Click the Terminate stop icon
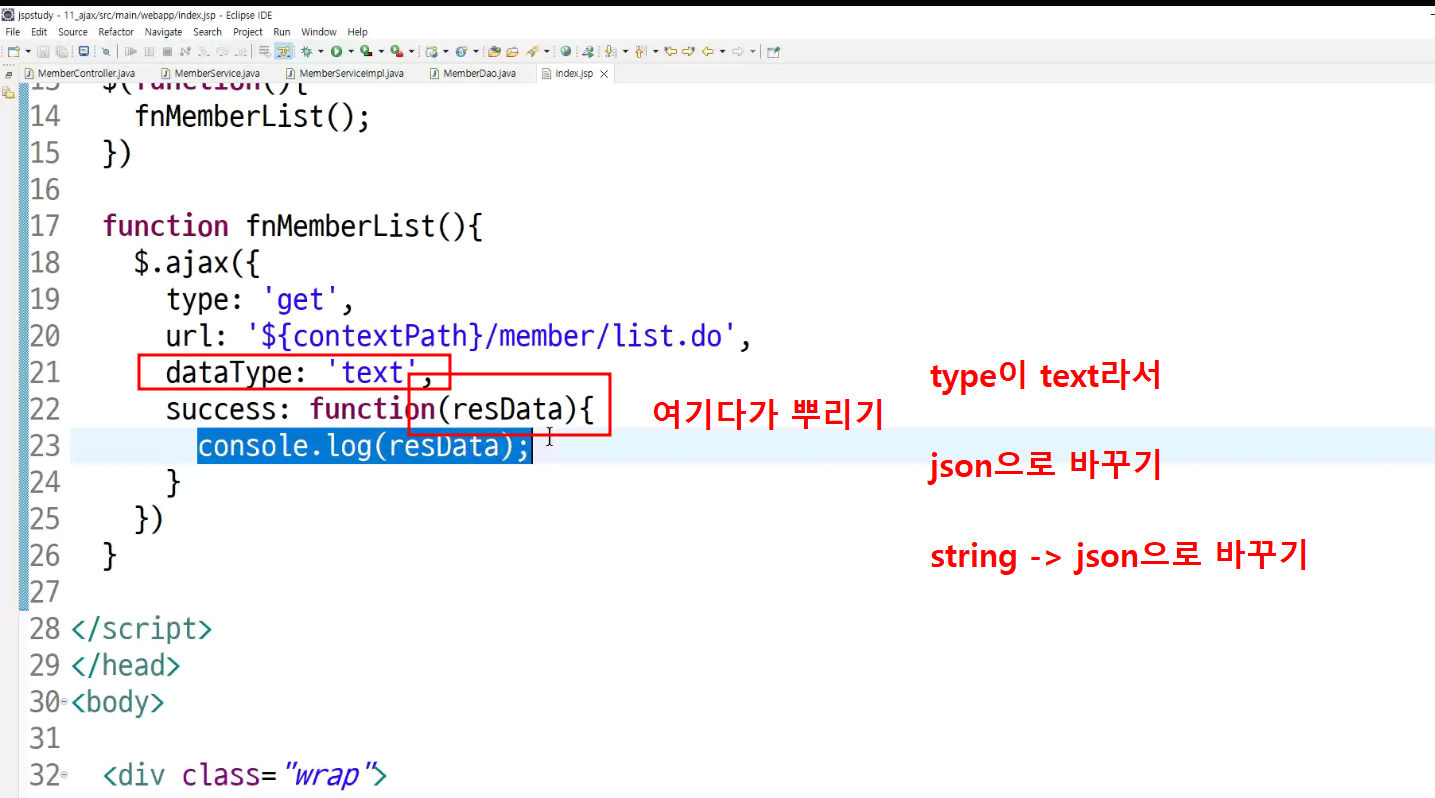The image size is (1435, 798). click(x=167, y=52)
